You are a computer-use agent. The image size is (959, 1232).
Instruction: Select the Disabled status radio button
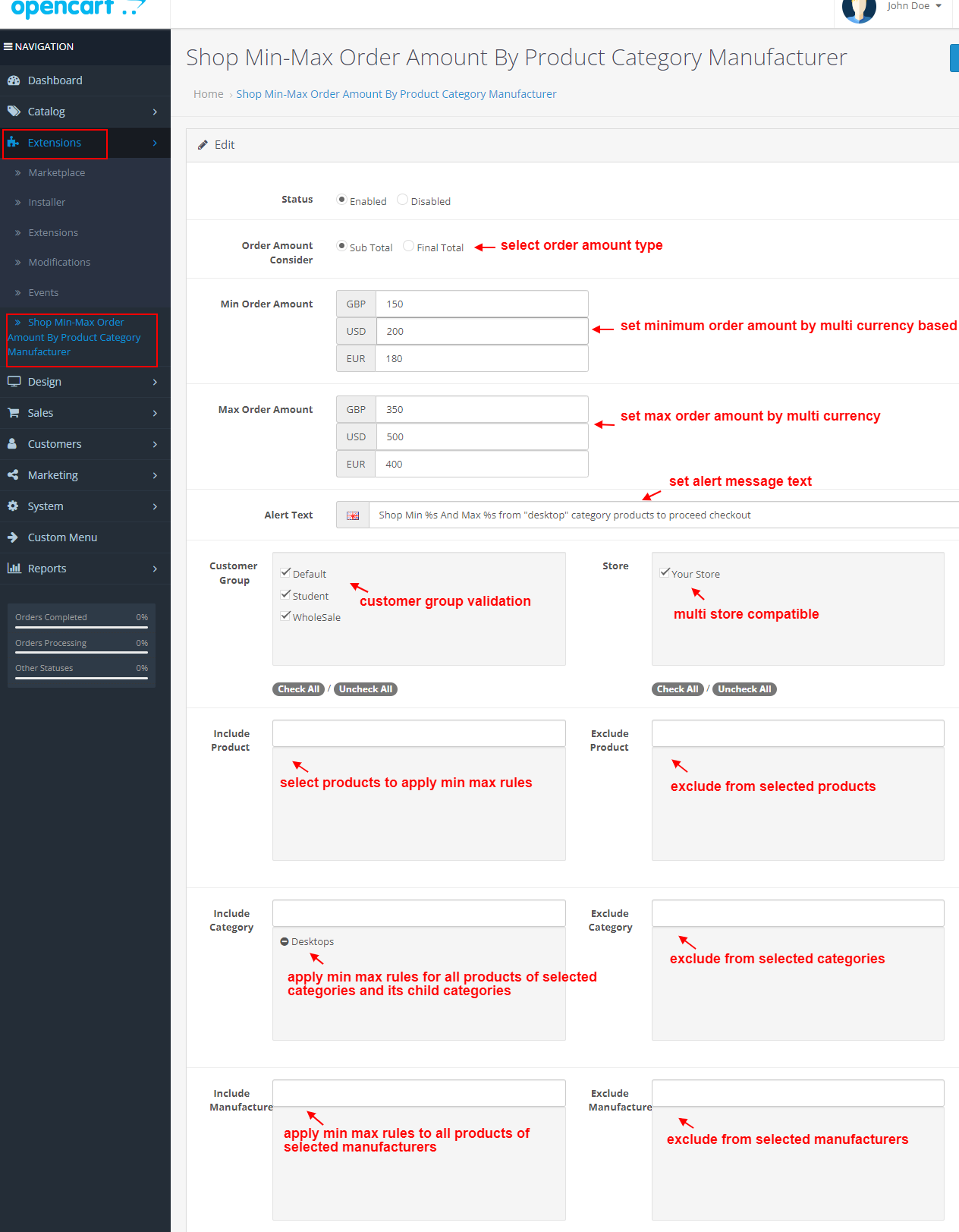[x=403, y=200]
